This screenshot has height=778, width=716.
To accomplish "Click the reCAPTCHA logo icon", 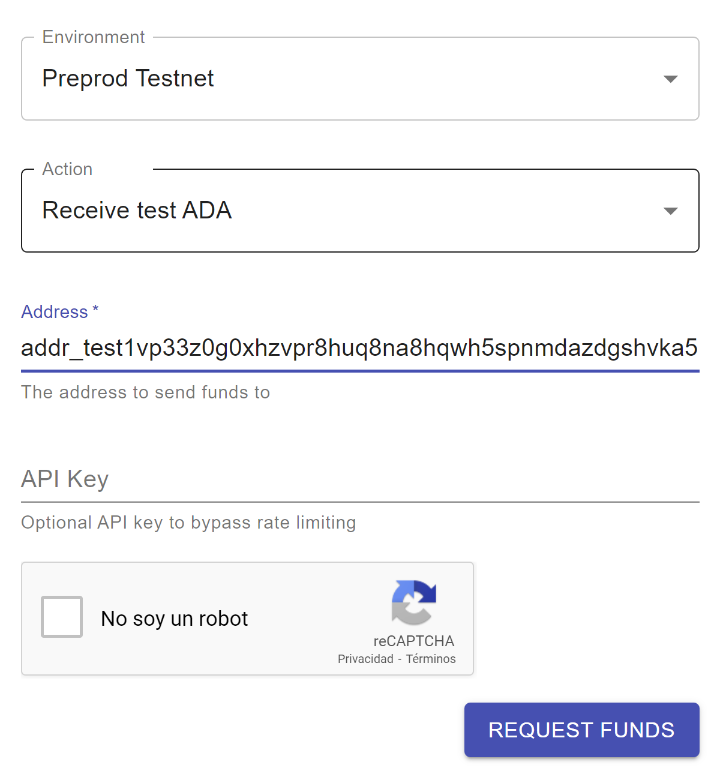I will point(414,603).
